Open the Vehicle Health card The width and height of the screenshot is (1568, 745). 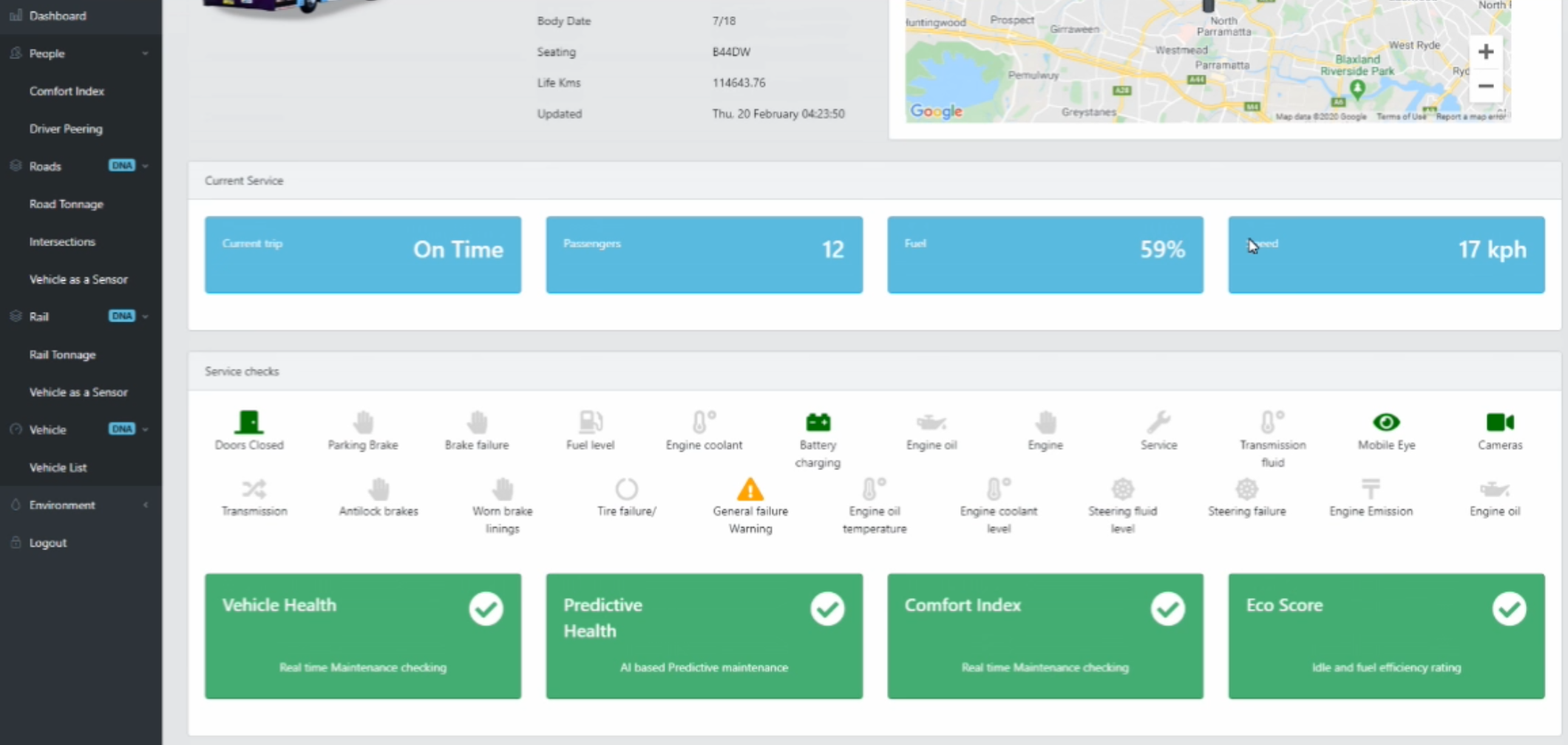(363, 636)
